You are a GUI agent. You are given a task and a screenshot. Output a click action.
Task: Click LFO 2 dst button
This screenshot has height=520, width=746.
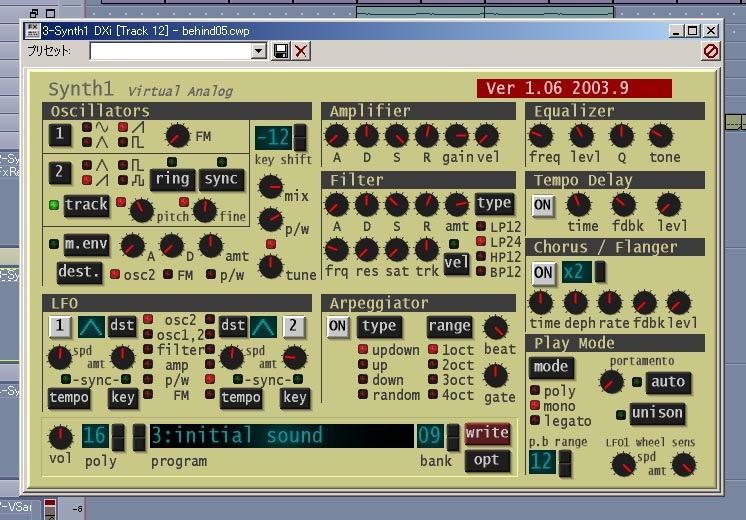(x=233, y=326)
